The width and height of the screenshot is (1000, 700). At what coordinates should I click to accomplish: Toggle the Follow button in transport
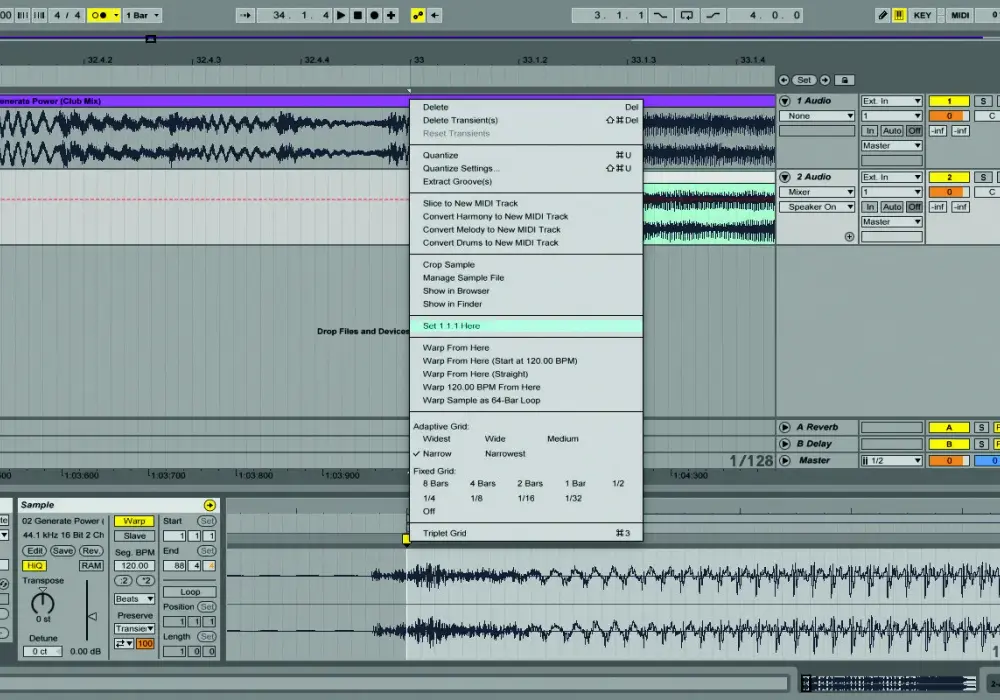246,15
